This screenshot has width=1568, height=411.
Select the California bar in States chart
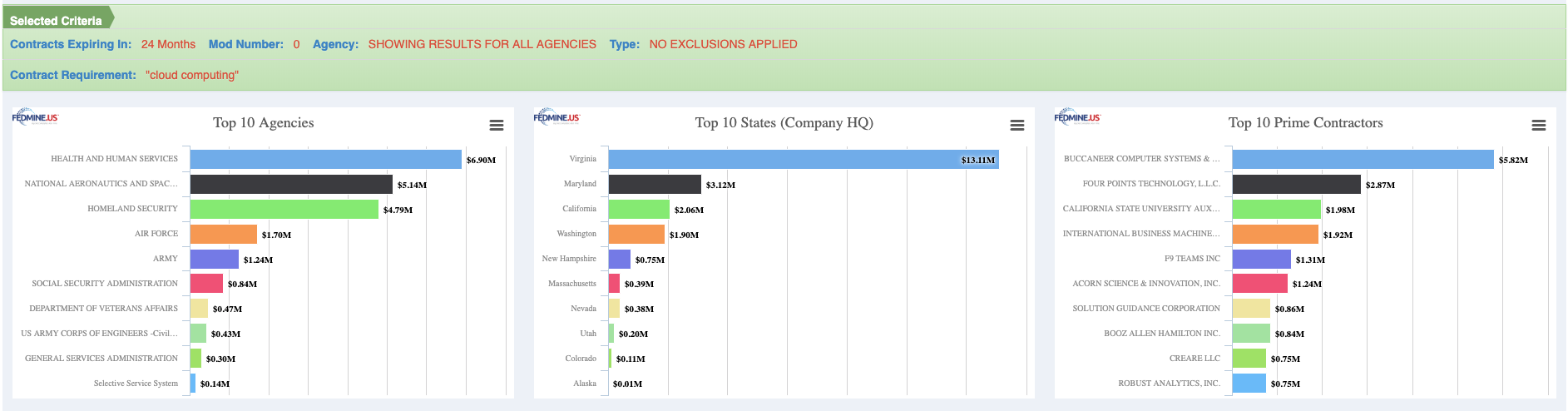[x=639, y=209]
